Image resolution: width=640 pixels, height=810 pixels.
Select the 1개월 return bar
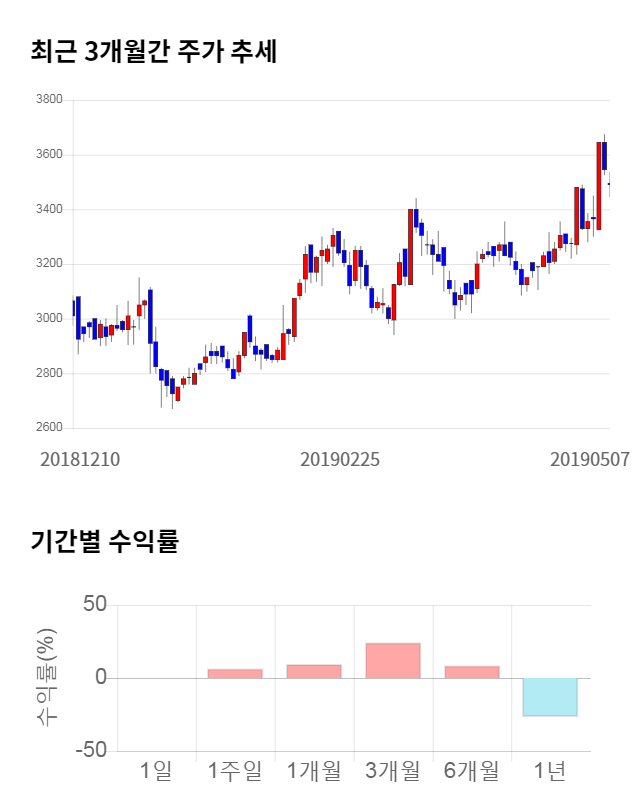click(313, 671)
